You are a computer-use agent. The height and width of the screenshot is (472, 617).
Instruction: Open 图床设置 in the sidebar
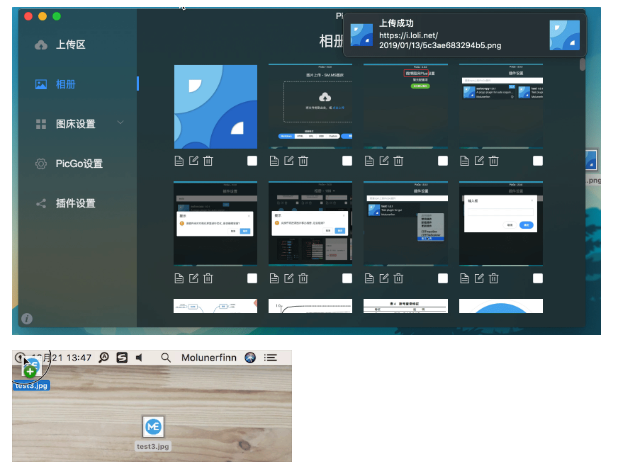coord(76,124)
